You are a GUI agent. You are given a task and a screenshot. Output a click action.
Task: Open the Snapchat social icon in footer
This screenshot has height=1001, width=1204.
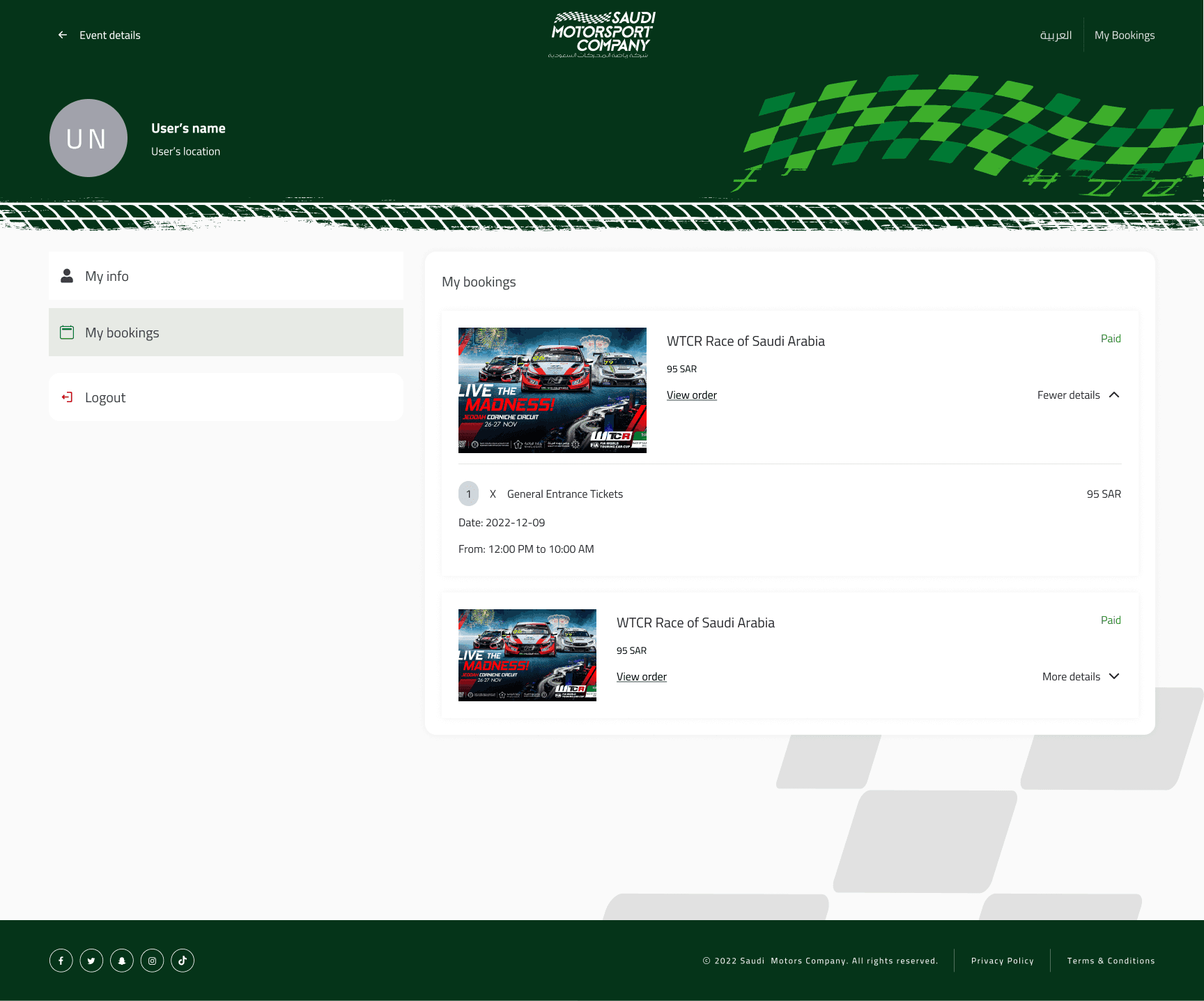pyautogui.click(x=122, y=961)
